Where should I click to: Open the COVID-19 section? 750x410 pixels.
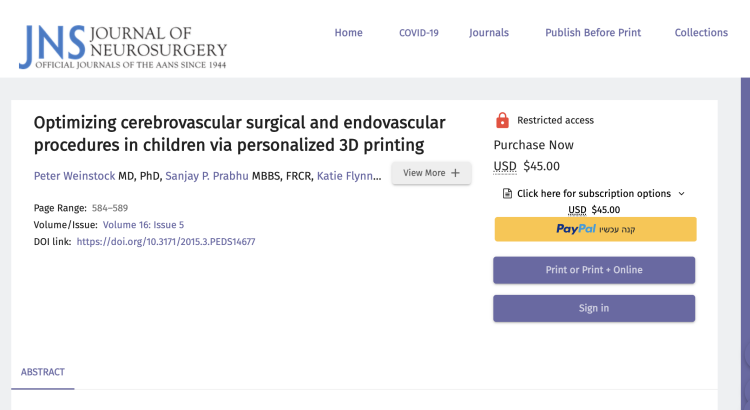pyautogui.click(x=419, y=33)
